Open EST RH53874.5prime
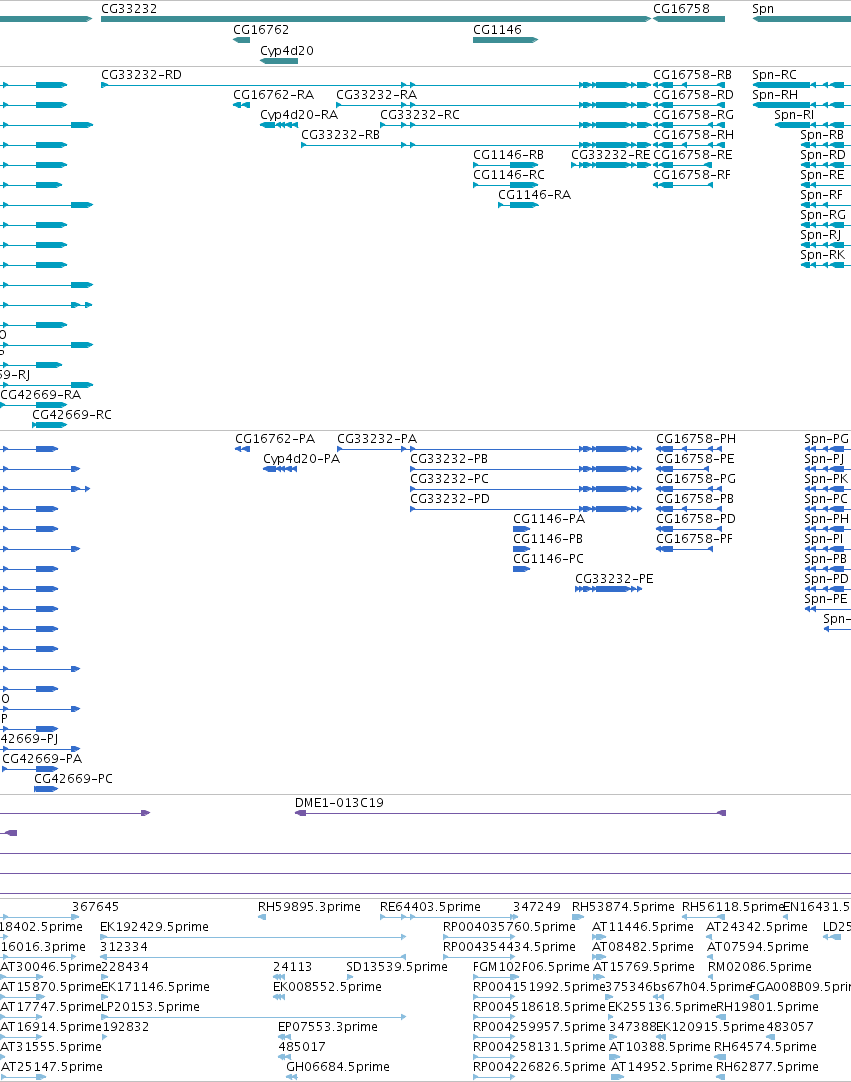851x1082 pixels. [x=623, y=907]
